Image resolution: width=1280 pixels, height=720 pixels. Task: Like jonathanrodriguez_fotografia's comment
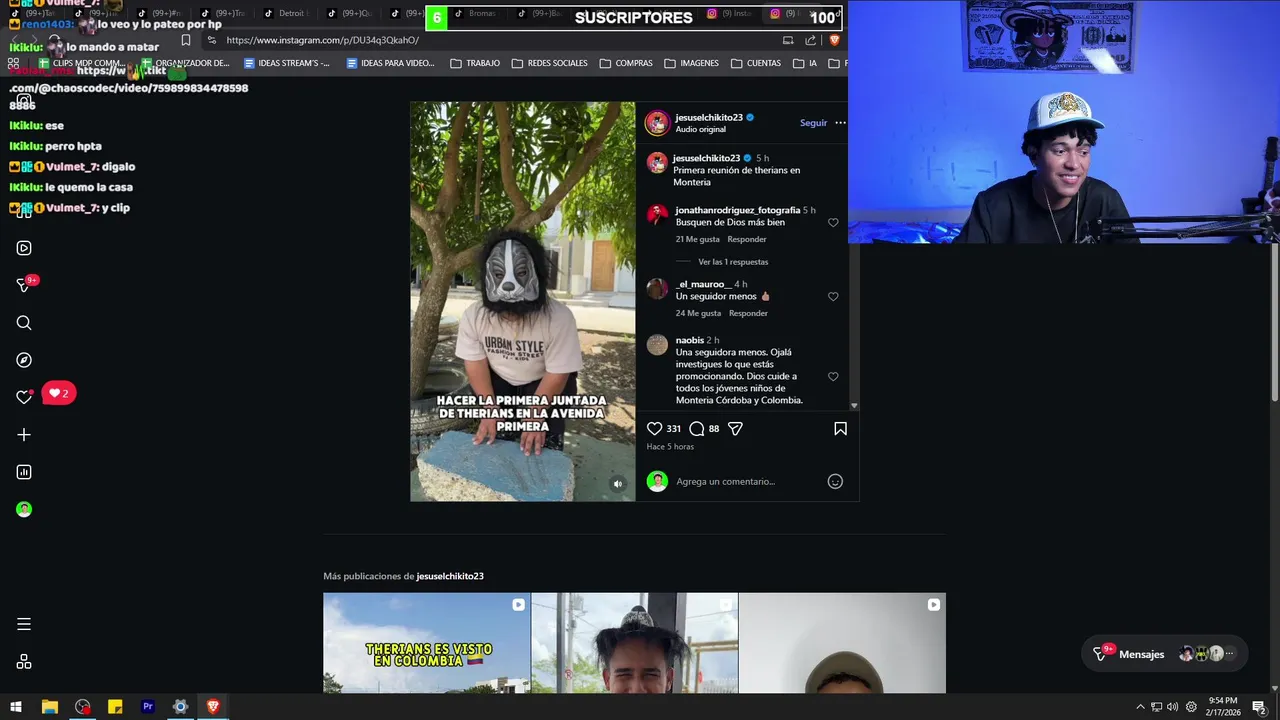tap(833, 223)
